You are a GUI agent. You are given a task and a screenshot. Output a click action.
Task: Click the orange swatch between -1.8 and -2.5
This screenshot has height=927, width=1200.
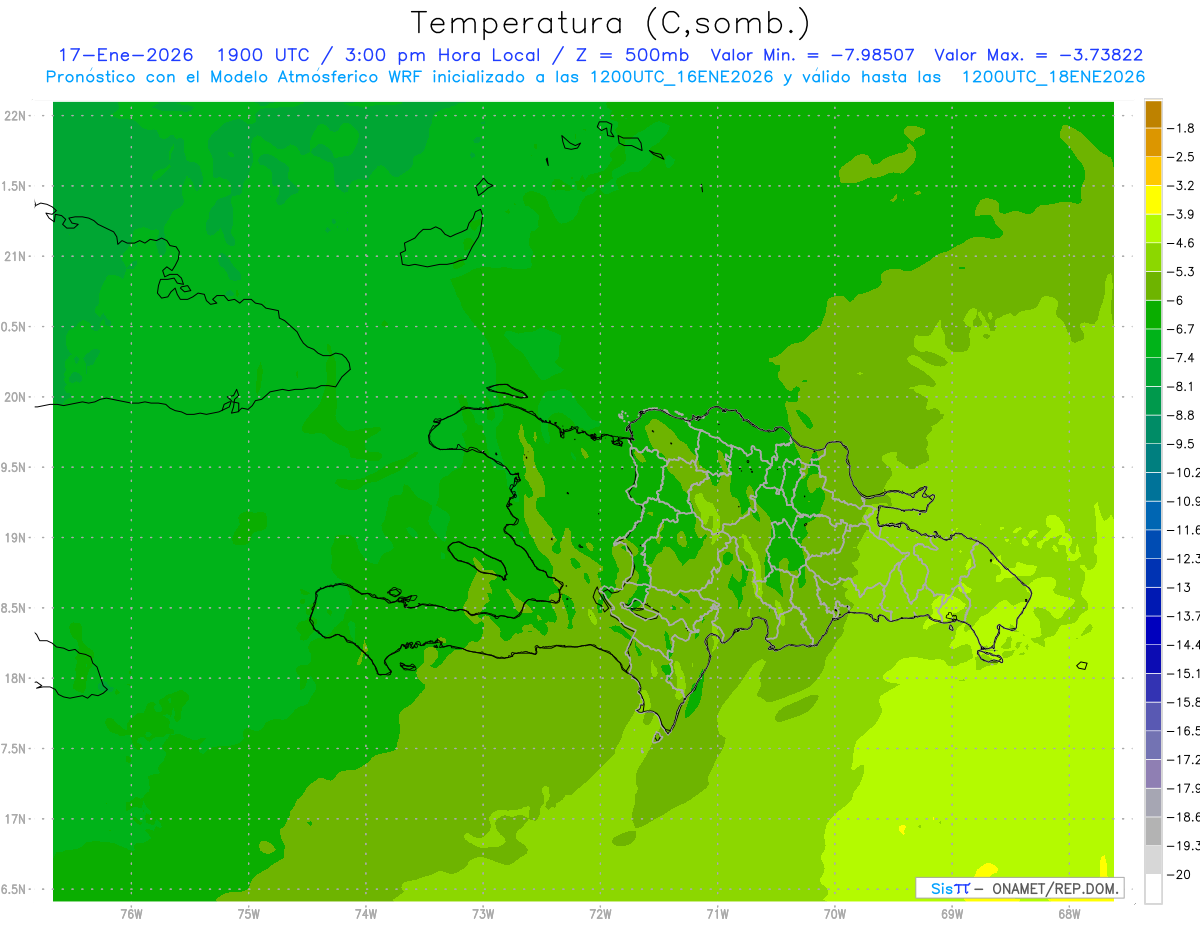(x=1153, y=143)
